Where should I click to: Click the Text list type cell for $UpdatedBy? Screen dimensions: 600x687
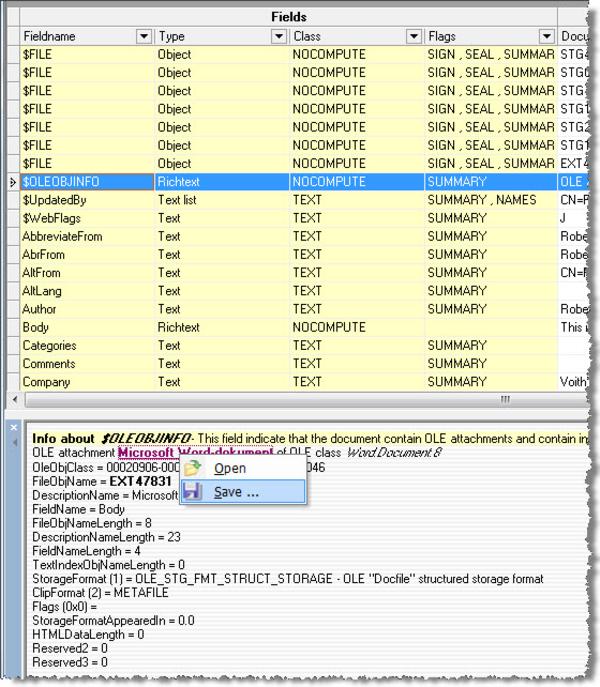[x=222, y=200]
